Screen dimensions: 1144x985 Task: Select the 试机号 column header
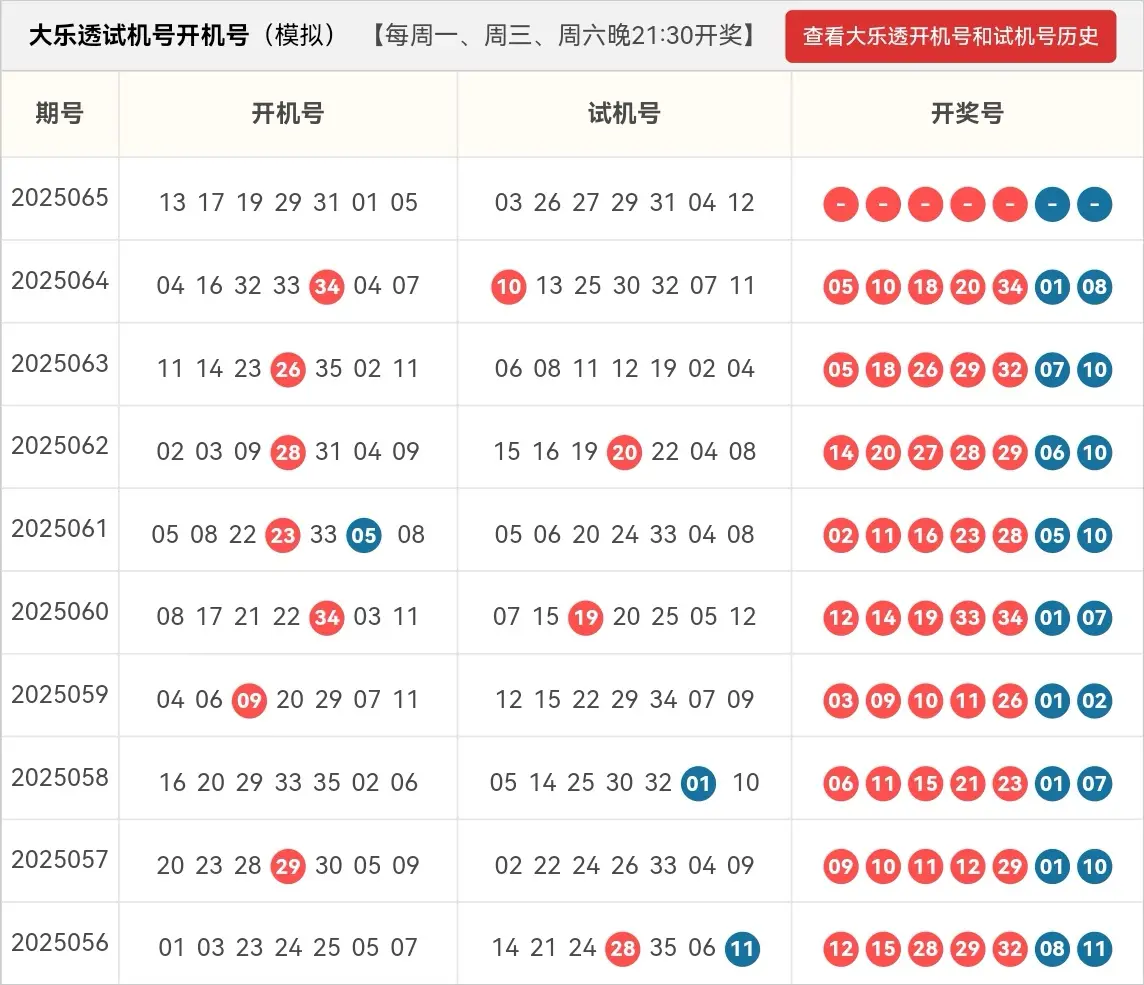click(x=624, y=114)
